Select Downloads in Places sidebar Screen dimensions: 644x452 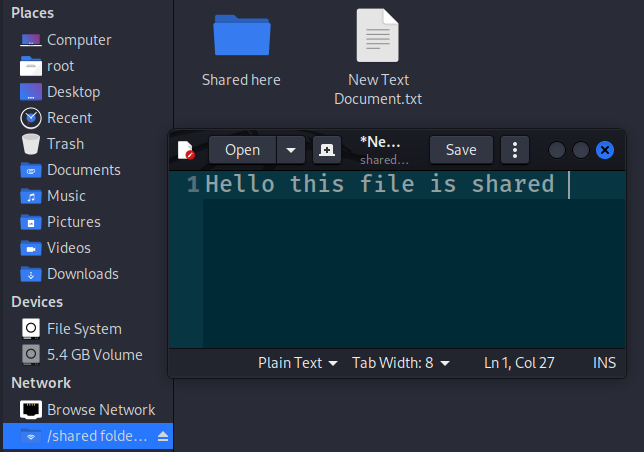point(82,274)
